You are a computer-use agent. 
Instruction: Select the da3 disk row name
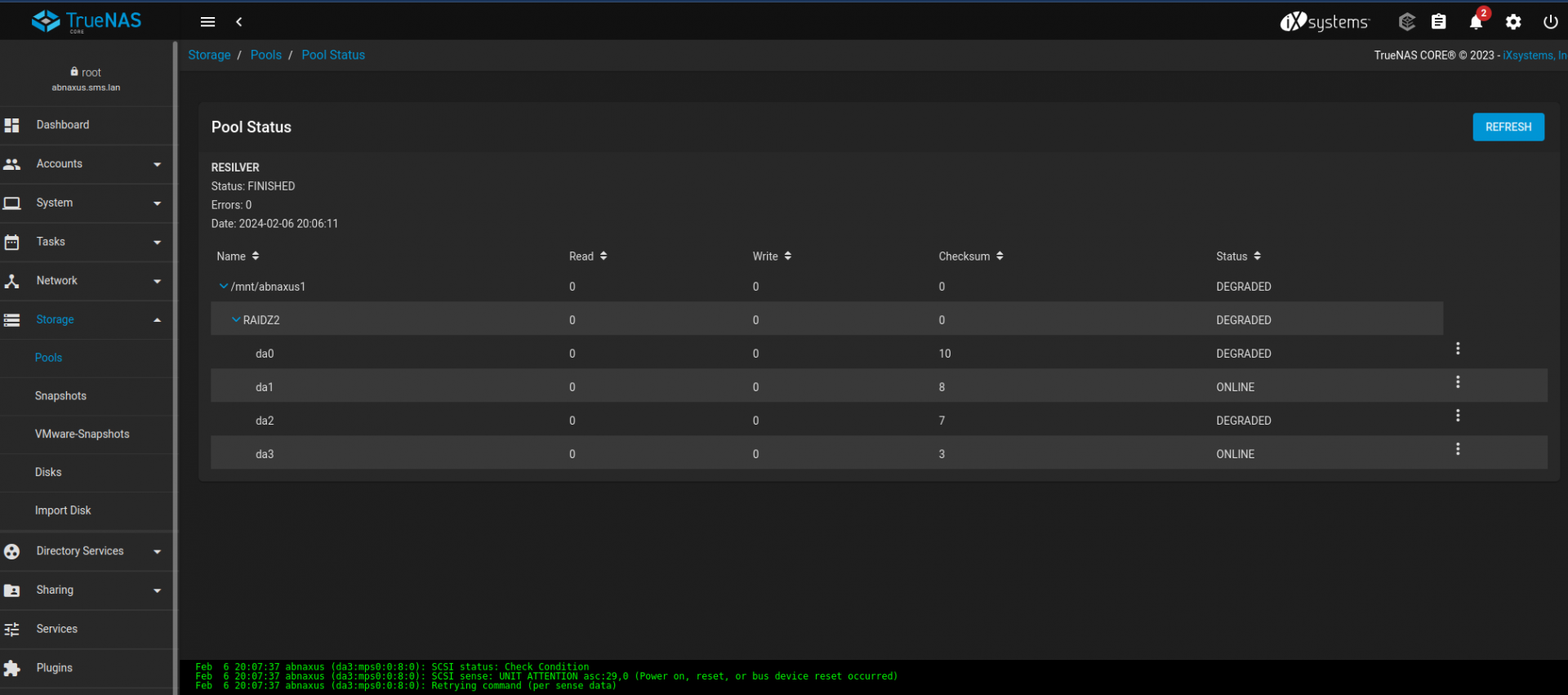click(x=265, y=454)
